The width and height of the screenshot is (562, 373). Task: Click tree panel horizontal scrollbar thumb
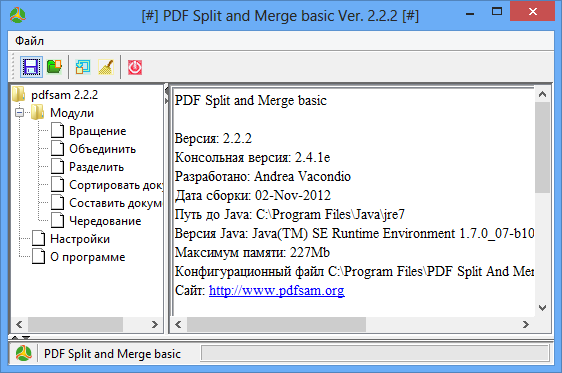[x=76, y=324]
